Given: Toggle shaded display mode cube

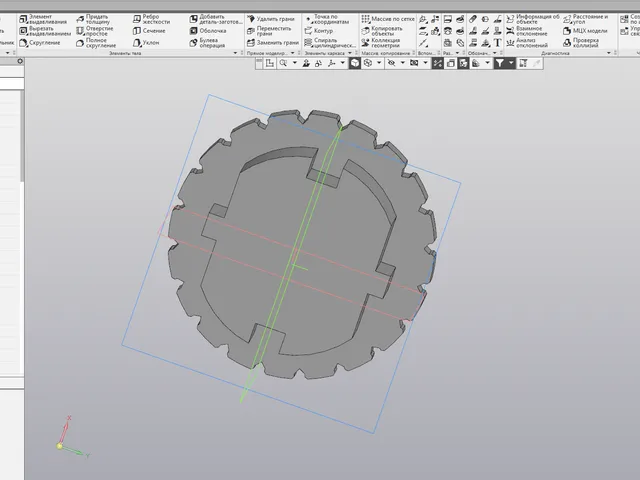Looking at the screenshot, I should pyautogui.click(x=355, y=63).
